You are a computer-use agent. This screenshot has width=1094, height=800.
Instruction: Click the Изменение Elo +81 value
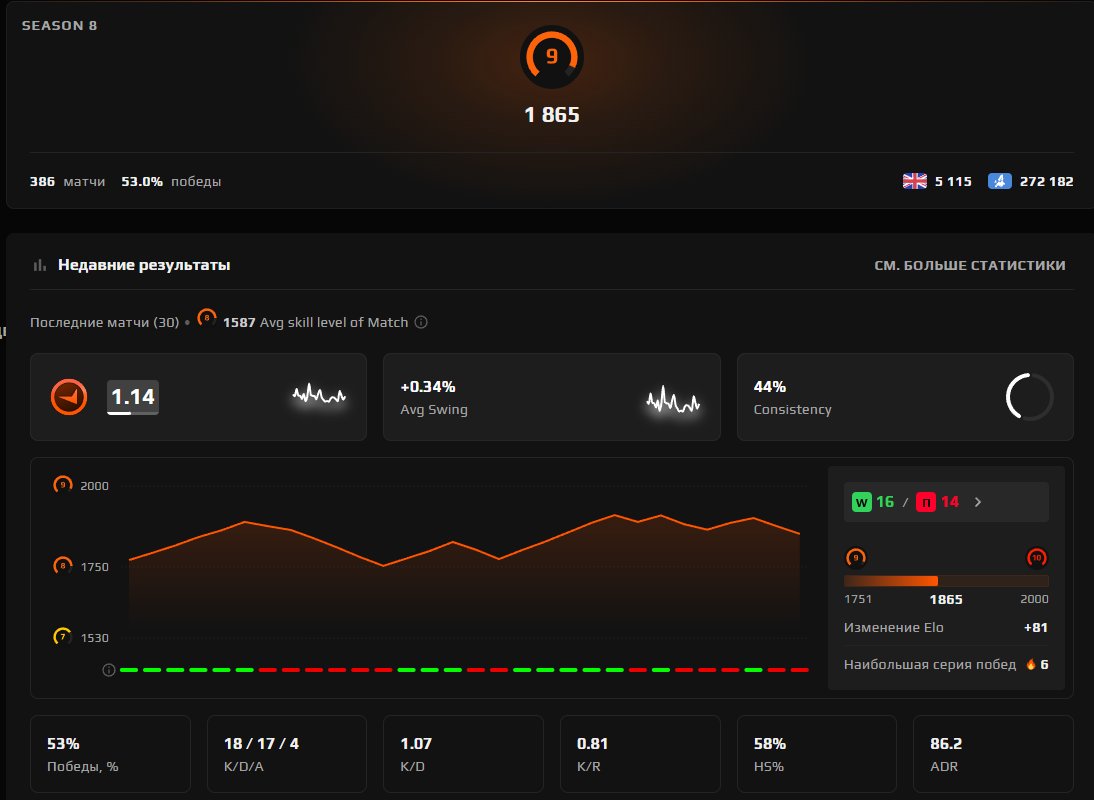pos(1035,628)
